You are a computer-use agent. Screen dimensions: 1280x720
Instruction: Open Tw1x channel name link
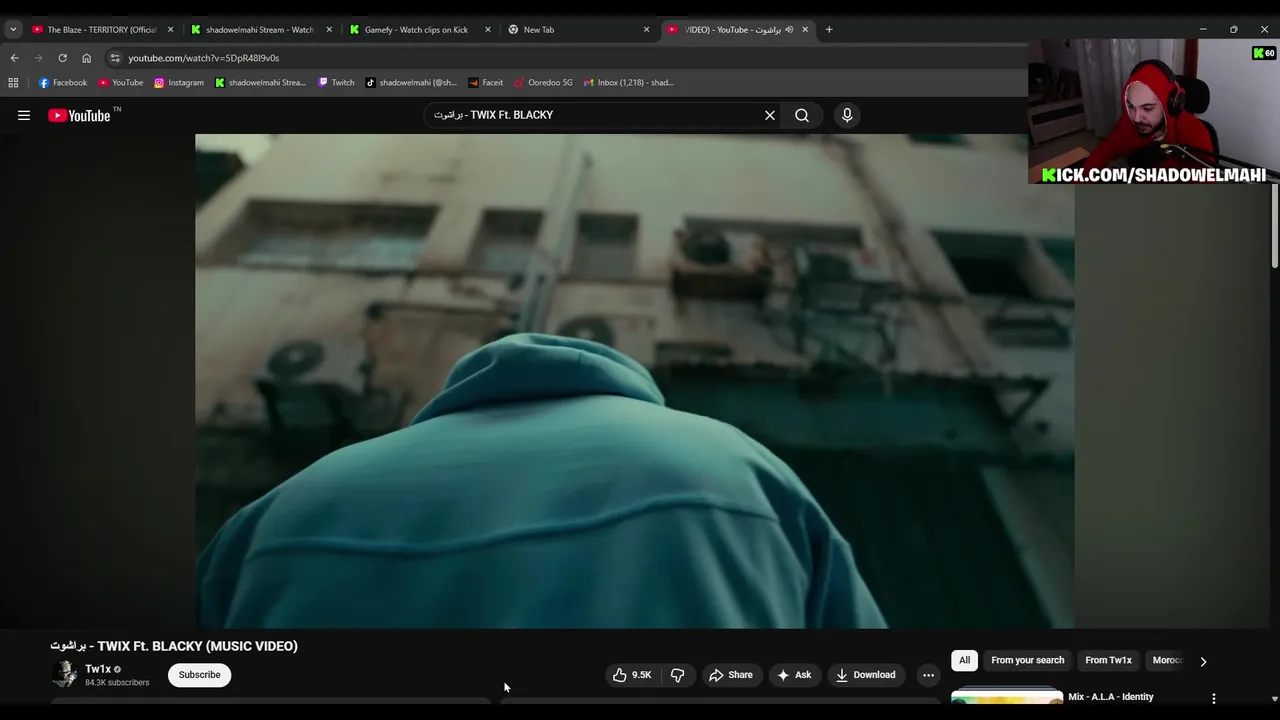[x=98, y=669]
